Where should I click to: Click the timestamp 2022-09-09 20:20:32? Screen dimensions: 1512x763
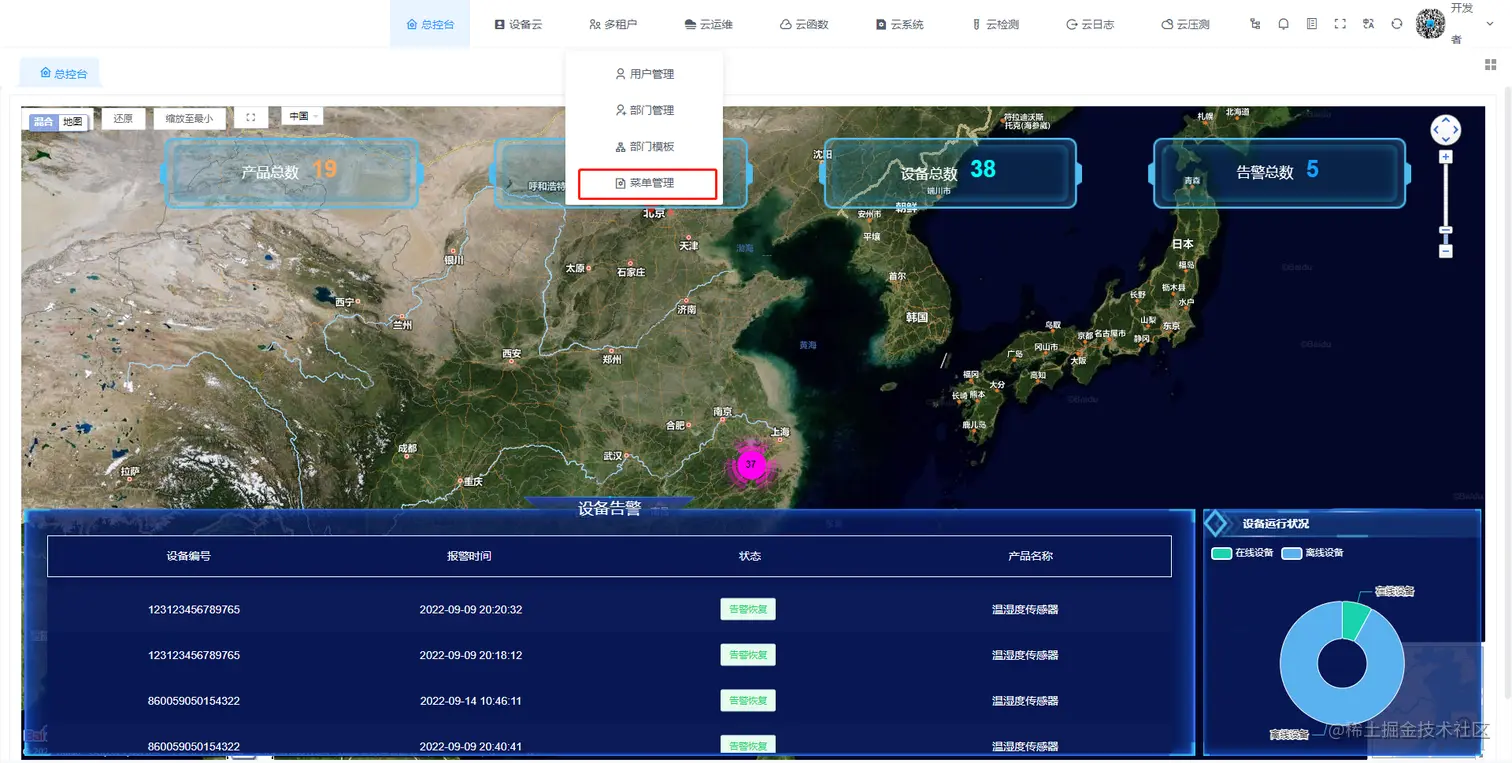tap(471, 609)
